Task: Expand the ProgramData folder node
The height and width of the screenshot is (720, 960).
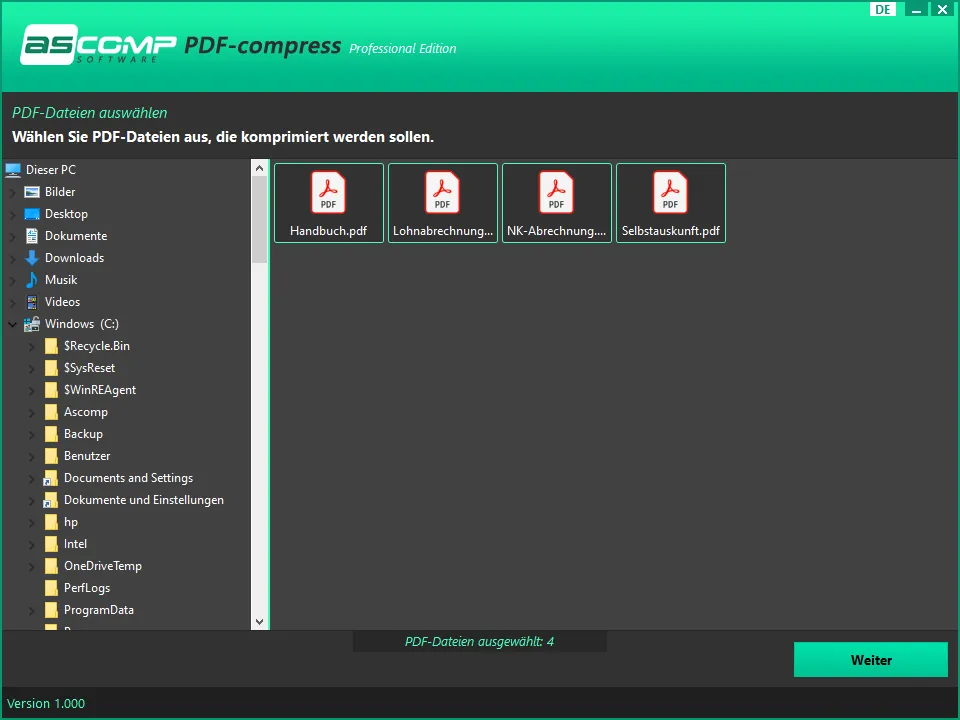Action: coord(32,611)
